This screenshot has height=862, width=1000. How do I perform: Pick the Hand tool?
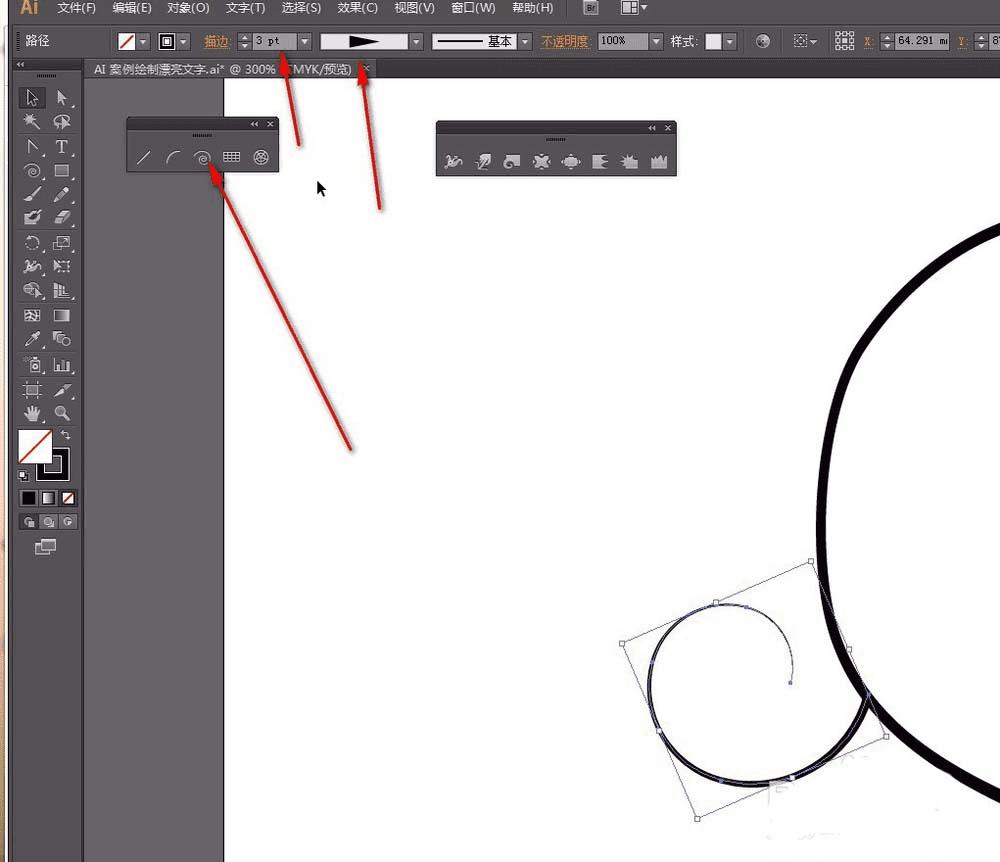pos(32,413)
